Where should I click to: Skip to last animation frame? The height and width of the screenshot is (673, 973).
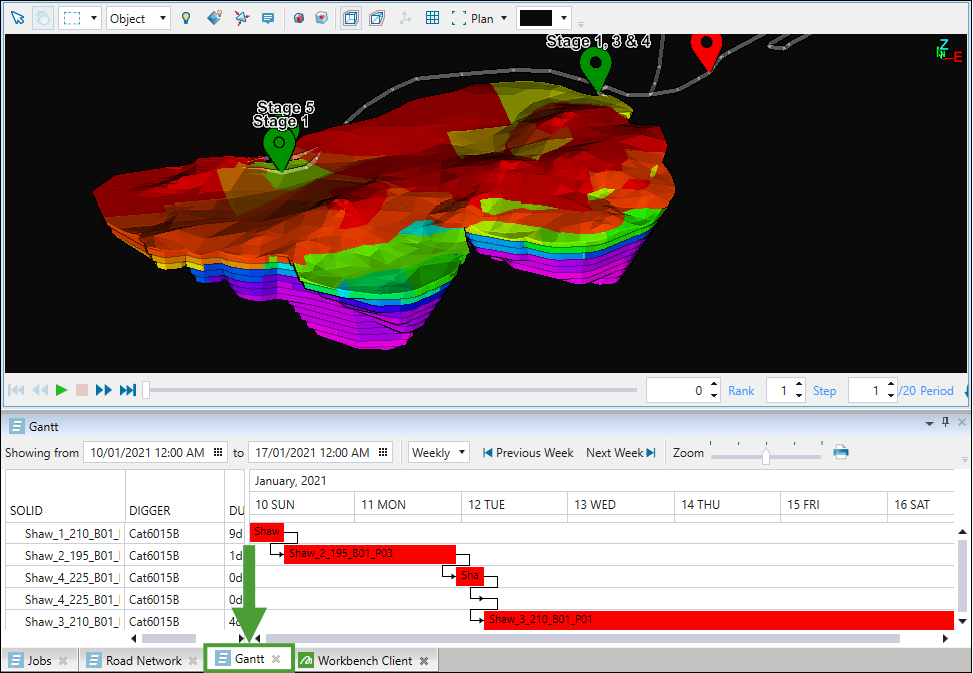pos(128,390)
